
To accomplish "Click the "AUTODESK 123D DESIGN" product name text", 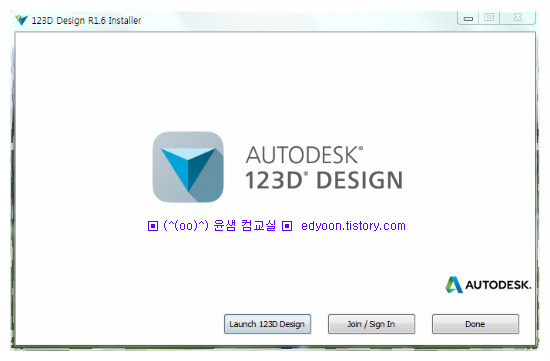I will pos(324,168).
